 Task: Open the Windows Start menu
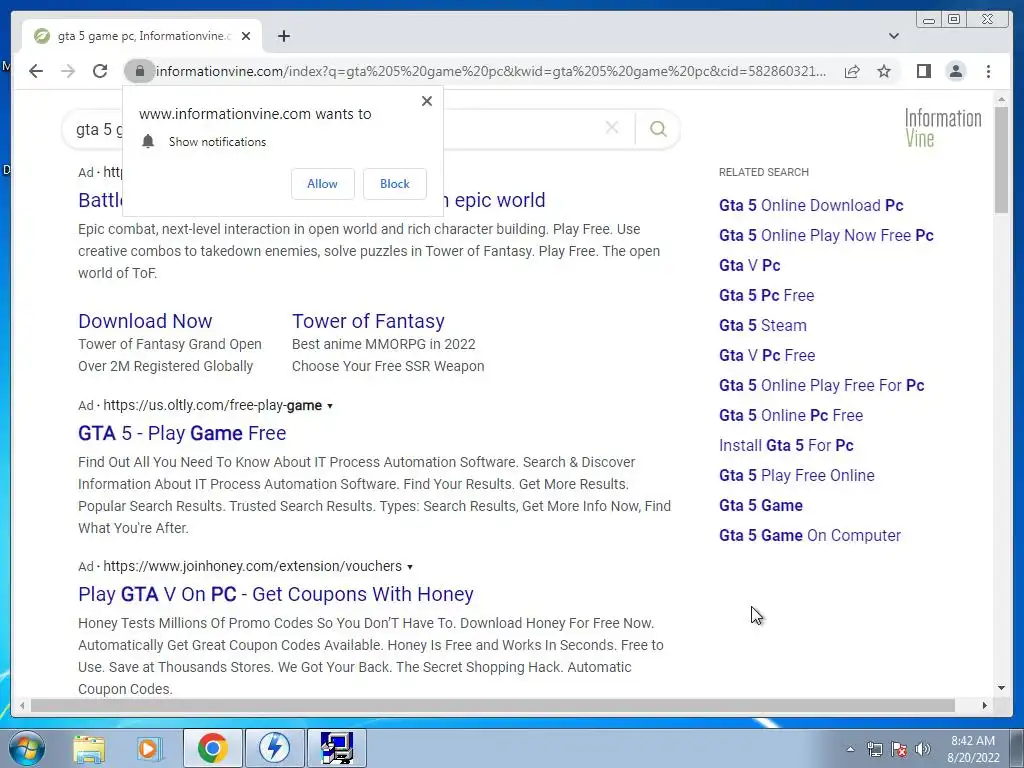[x=27, y=748]
